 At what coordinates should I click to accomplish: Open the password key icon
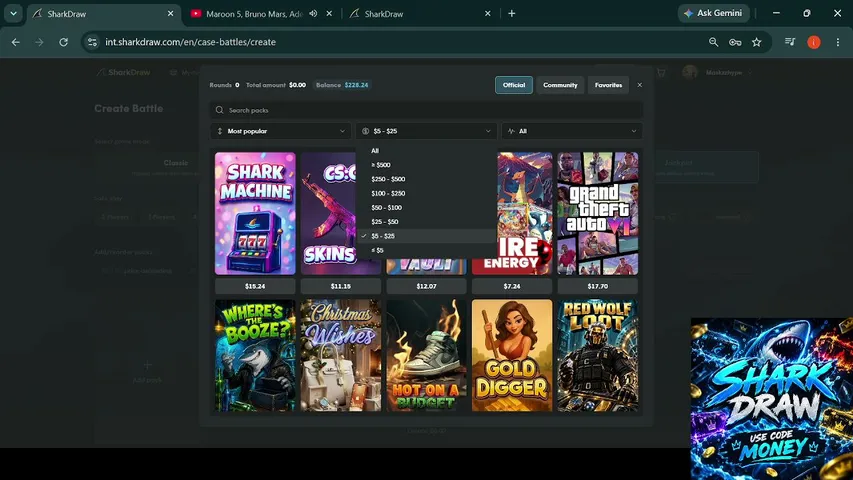coord(735,42)
